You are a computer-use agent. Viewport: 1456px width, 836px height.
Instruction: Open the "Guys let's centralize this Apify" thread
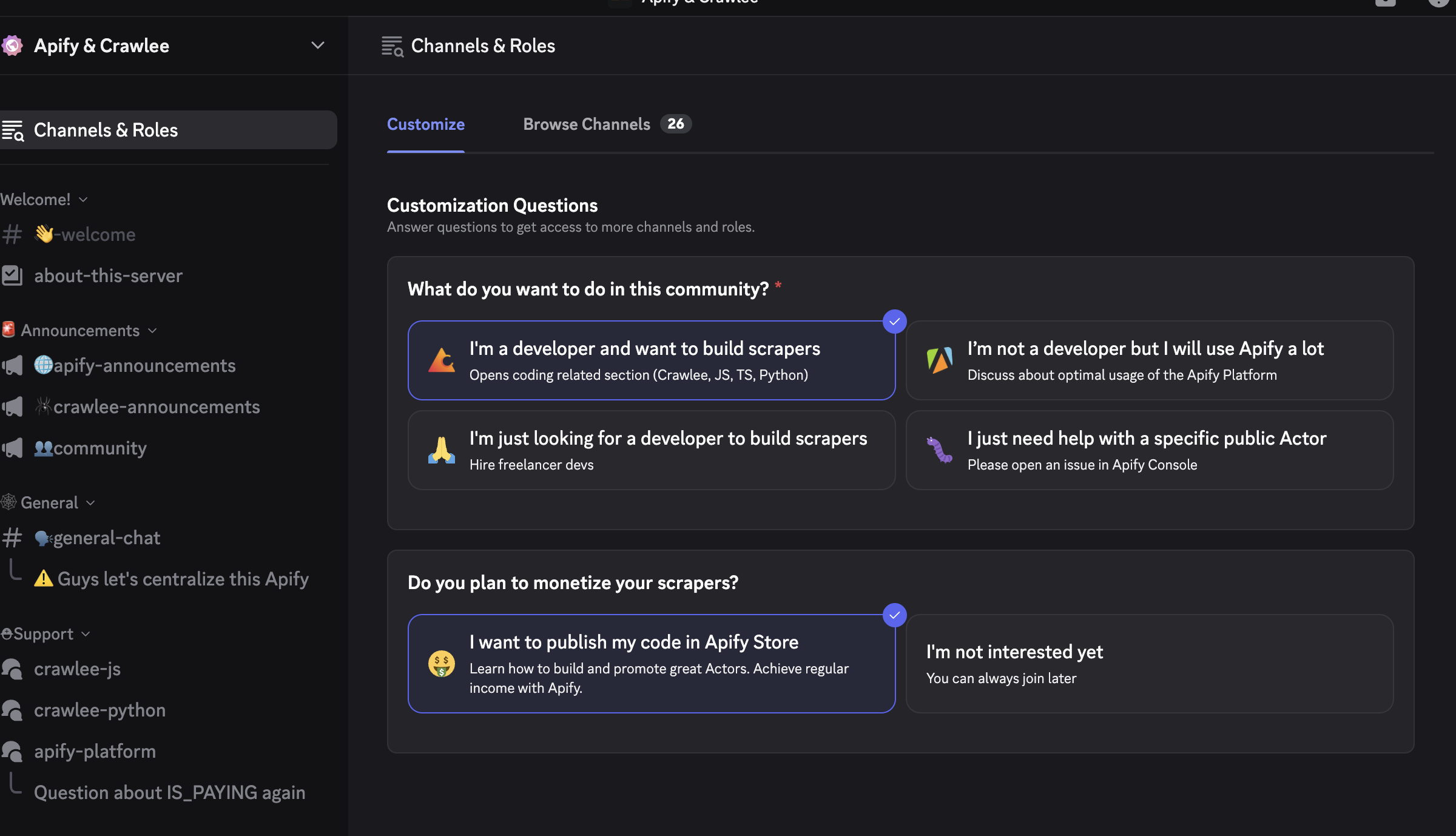(x=183, y=579)
